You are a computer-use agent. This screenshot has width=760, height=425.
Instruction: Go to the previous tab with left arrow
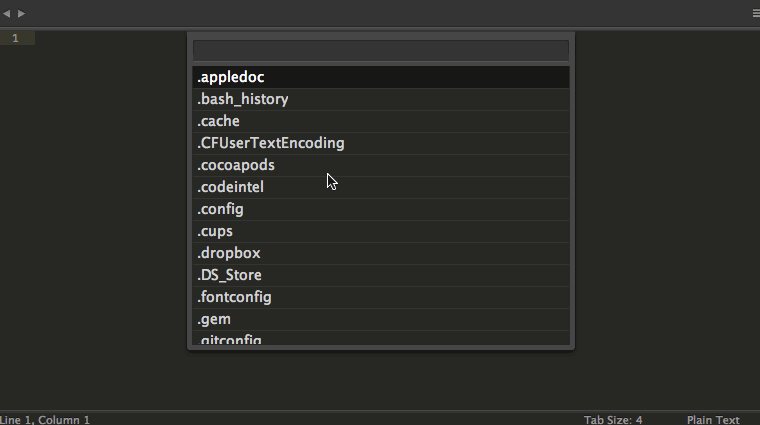tap(6, 14)
